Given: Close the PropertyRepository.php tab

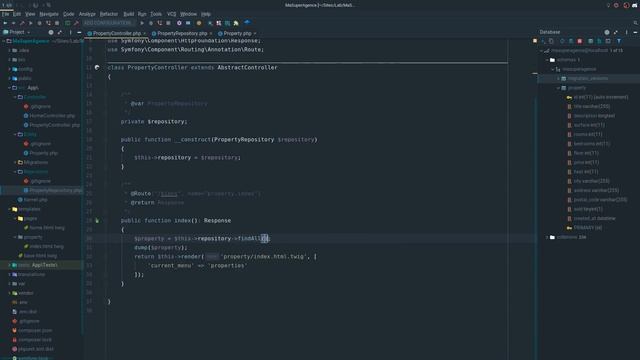Looking at the screenshot, I should (x=211, y=33).
